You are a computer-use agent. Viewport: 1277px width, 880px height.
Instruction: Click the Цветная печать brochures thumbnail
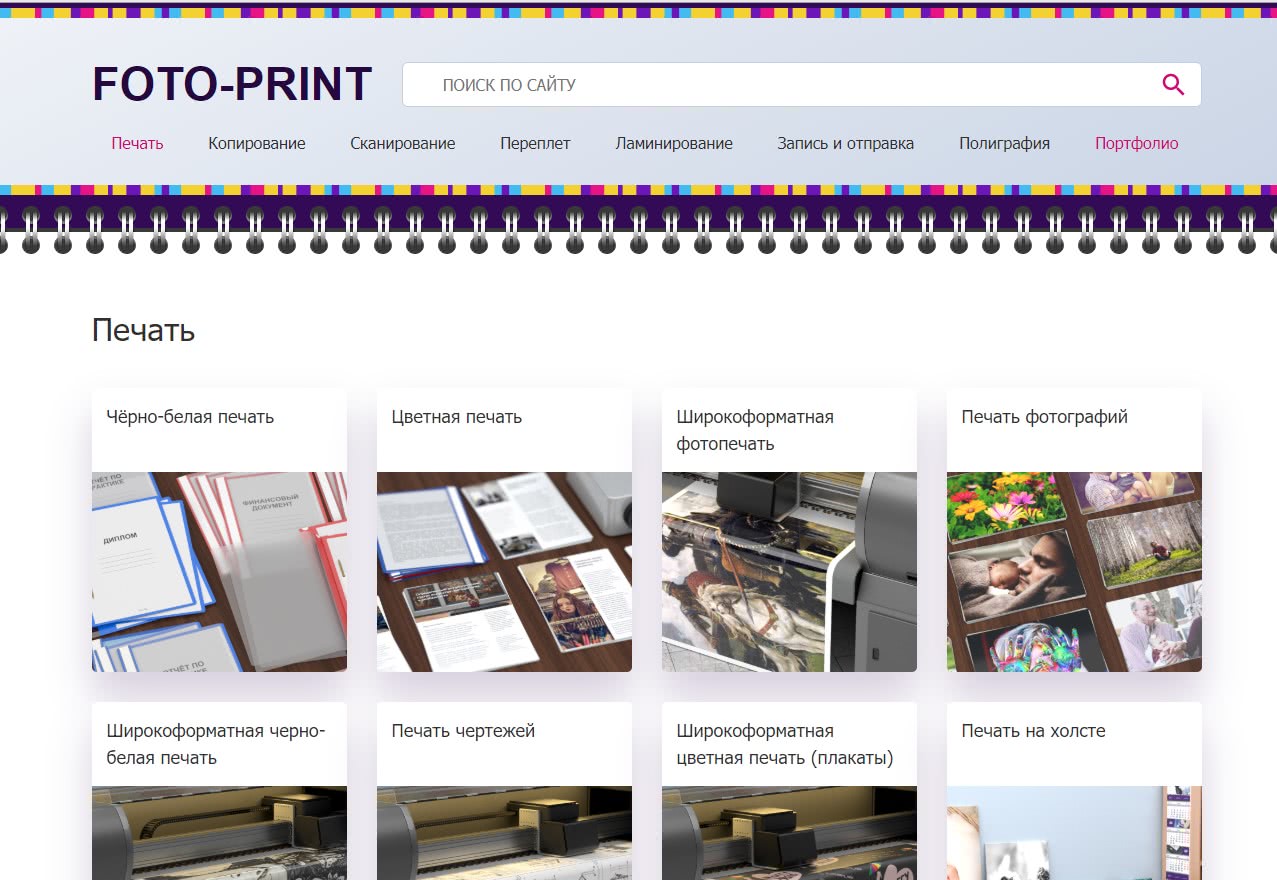(x=504, y=571)
